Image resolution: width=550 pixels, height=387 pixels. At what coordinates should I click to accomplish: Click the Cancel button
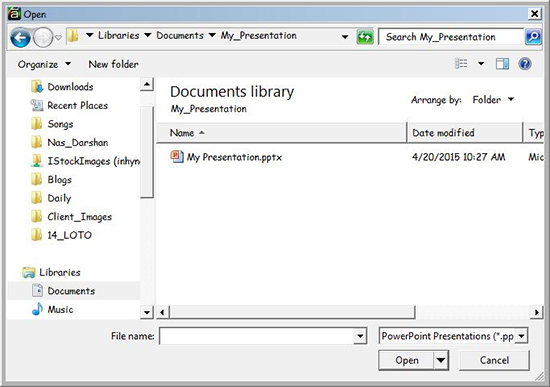tap(494, 360)
